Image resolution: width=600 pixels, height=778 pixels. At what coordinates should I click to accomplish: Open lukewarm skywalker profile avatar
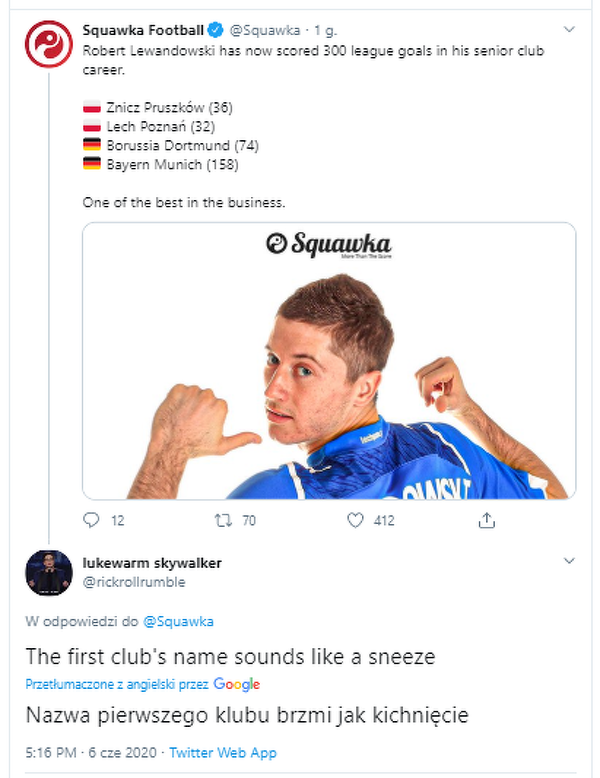(48, 572)
